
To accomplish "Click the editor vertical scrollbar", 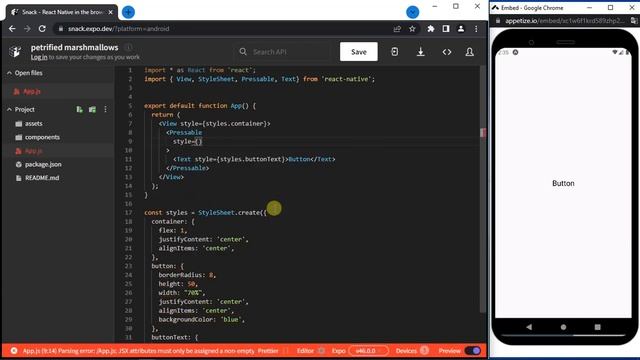I will click(x=483, y=188).
